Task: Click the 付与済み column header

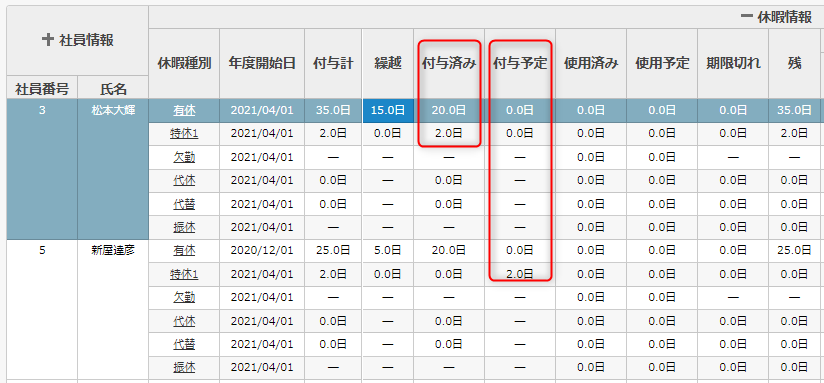Action: tap(449, 64)
